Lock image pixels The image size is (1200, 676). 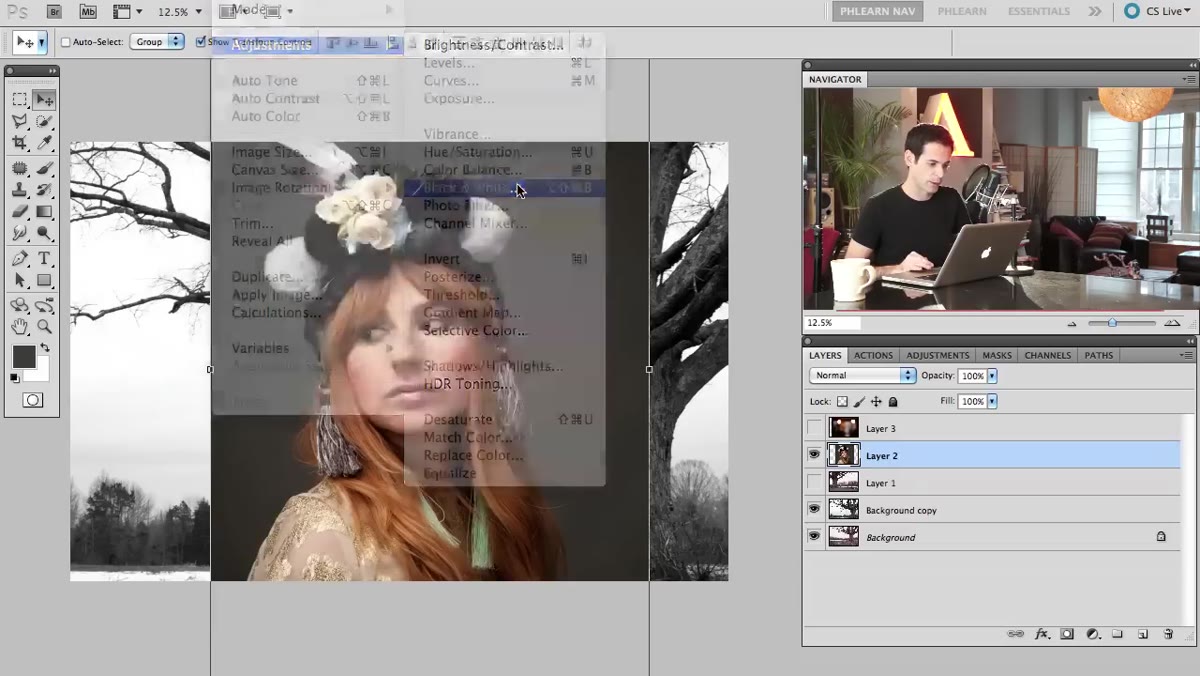(x=859, y=401)
